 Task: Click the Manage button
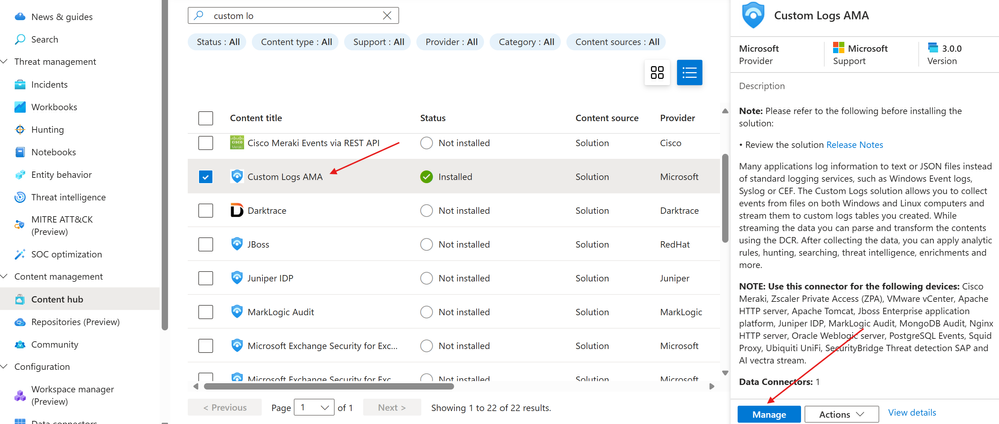[x=769, y=414]
